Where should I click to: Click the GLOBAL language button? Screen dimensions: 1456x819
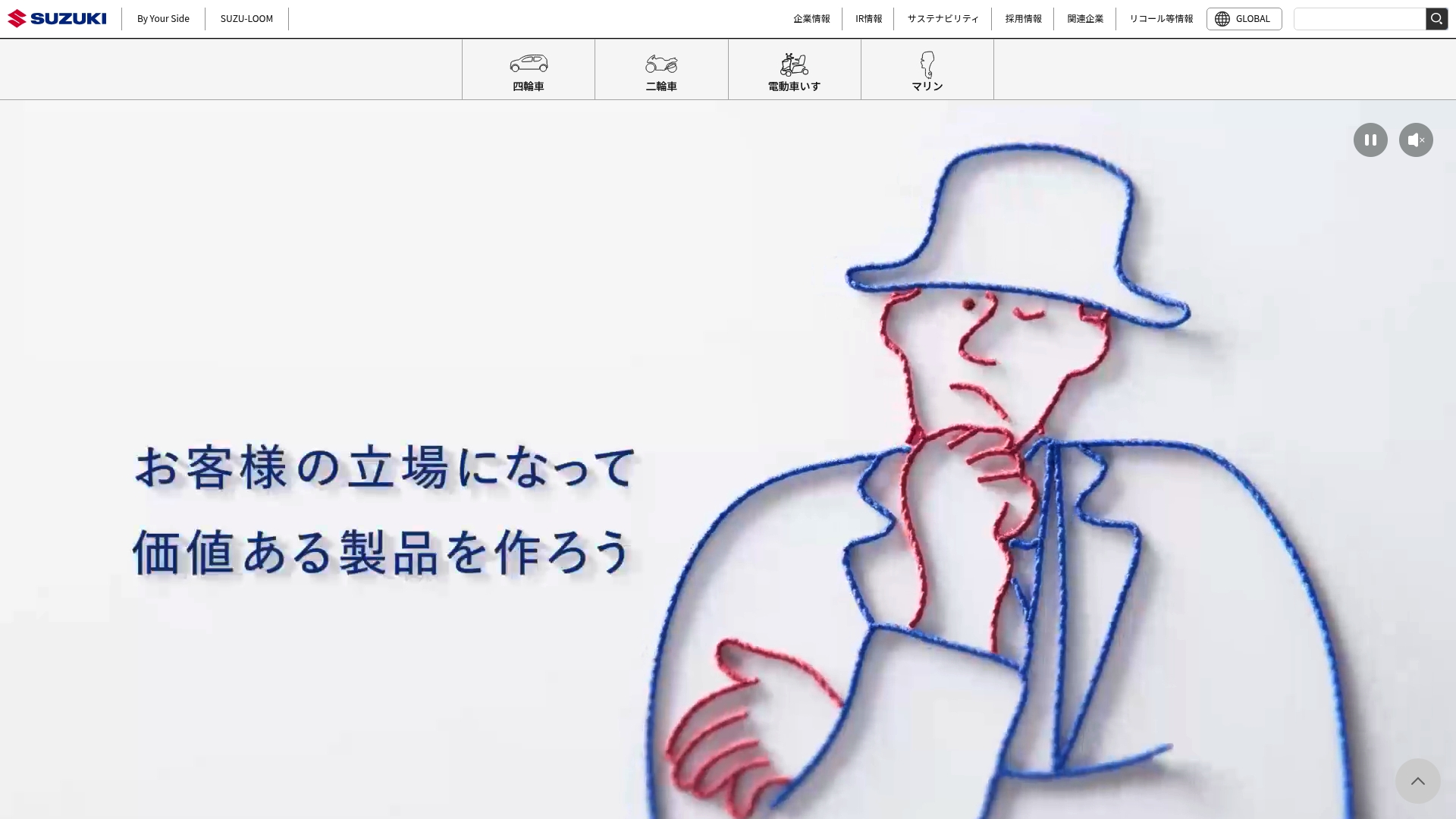[1244, 19]
